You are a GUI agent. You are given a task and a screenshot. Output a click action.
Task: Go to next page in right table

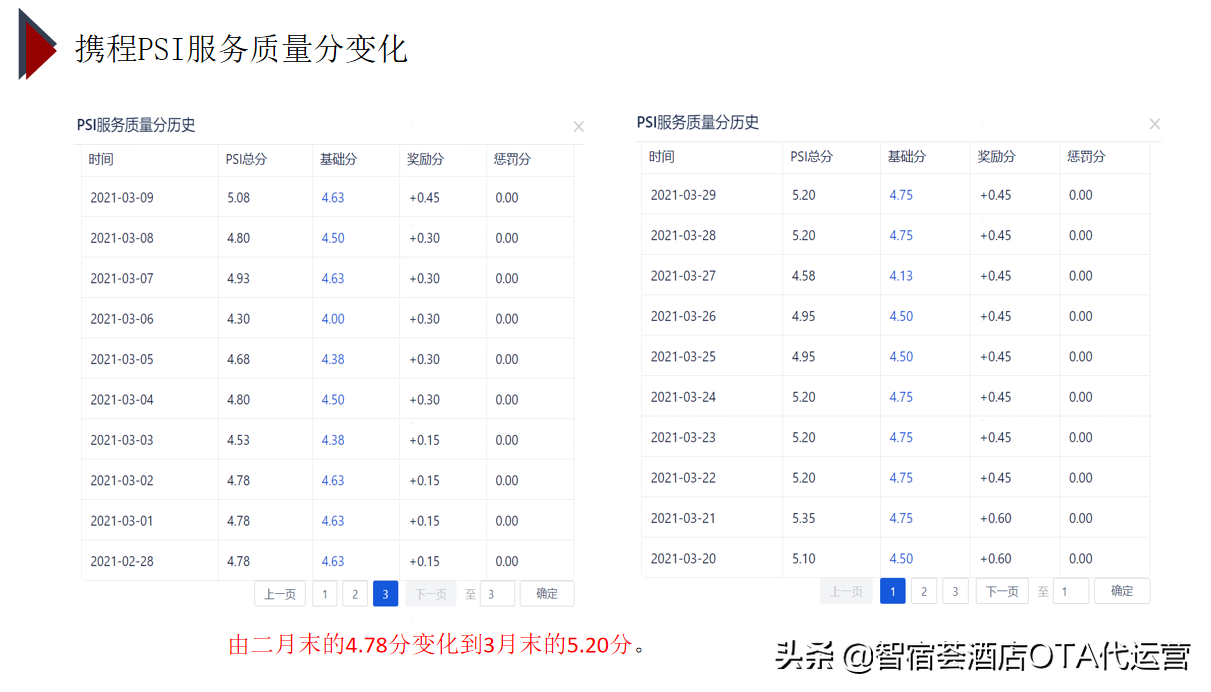tap(1002, 591)
